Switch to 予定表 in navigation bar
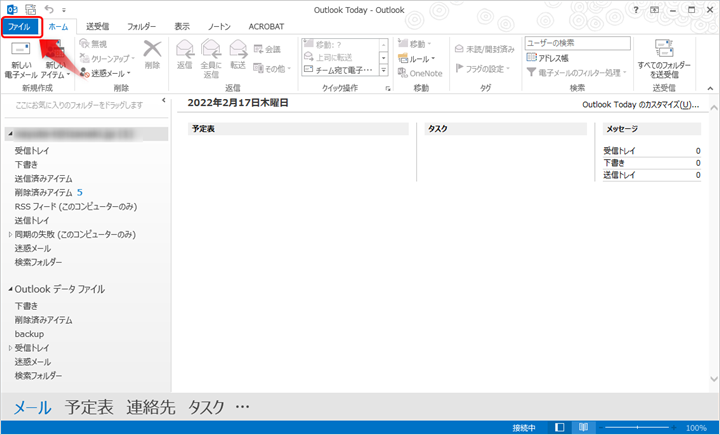This screenshot has height=435, width=720. [x=89, y=407]
